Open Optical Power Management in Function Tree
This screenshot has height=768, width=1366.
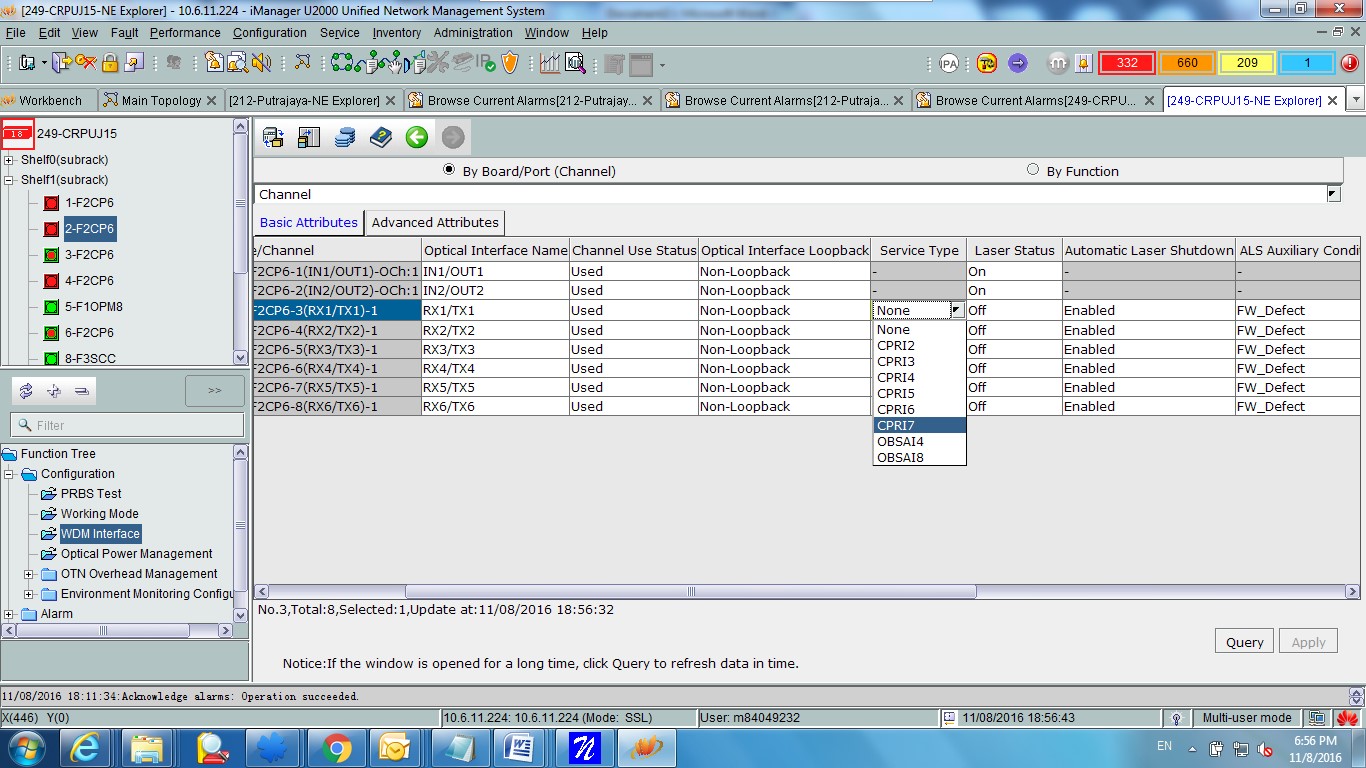tap(137, 554)
